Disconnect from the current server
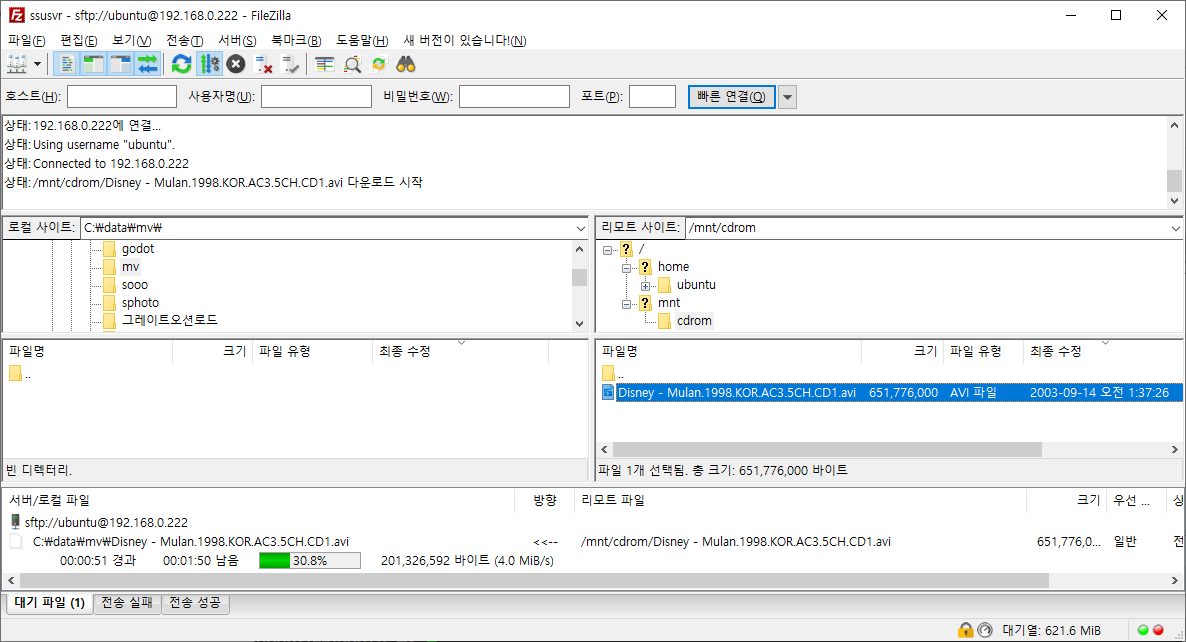1186x642 pixels. (263, 64)
